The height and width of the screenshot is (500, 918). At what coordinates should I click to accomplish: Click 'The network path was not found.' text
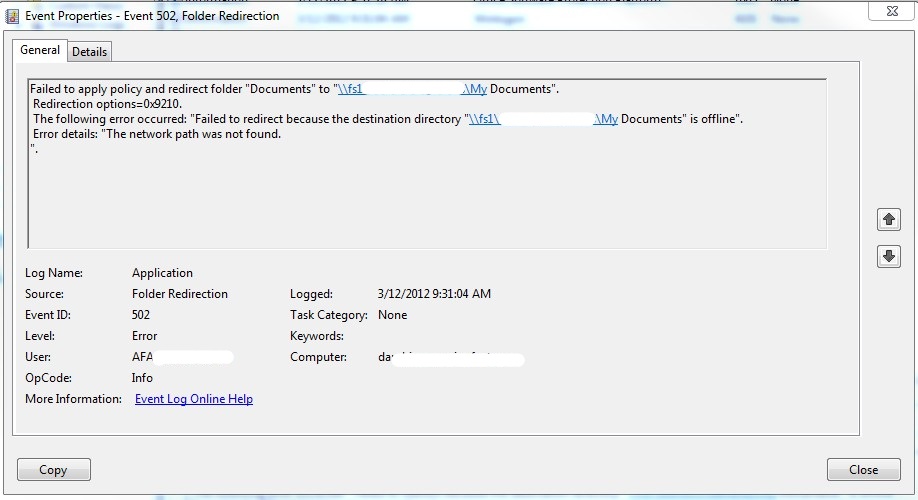click(x=194, y=134)
